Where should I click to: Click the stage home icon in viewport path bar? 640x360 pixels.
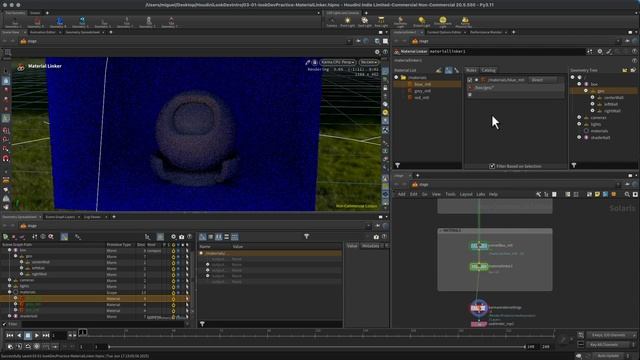tap(23, 41)
